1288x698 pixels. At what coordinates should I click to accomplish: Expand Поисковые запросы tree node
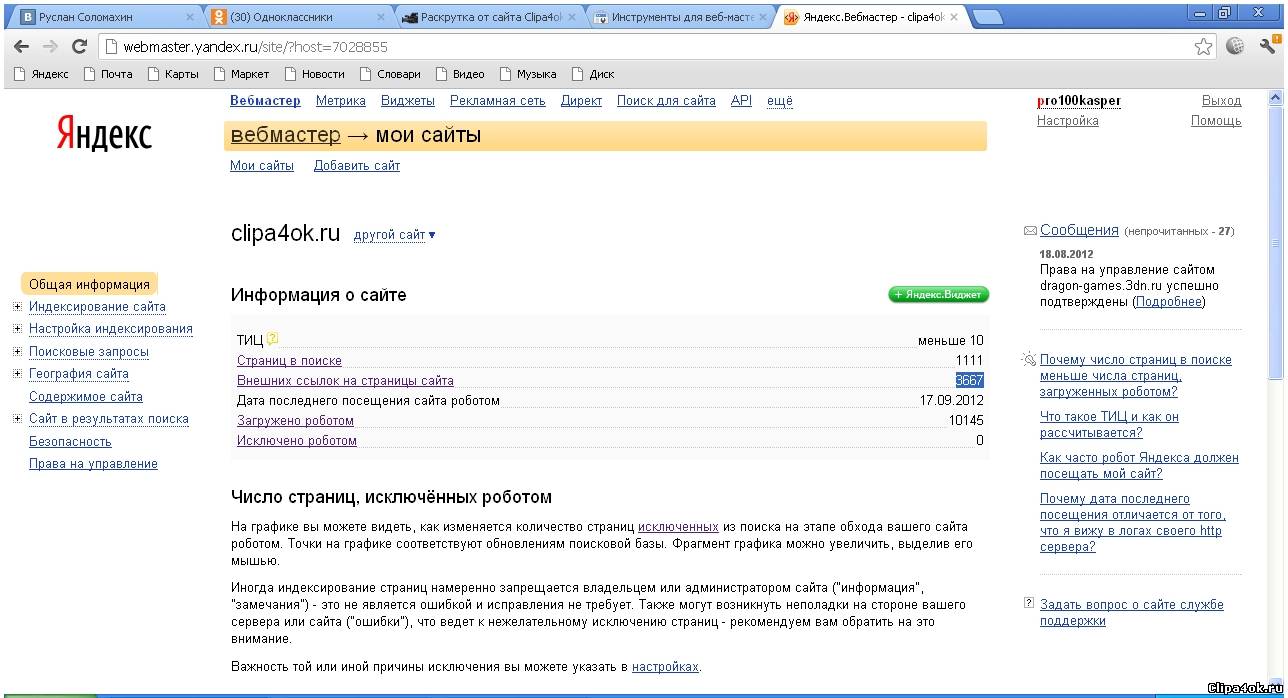tap(18, 352)
